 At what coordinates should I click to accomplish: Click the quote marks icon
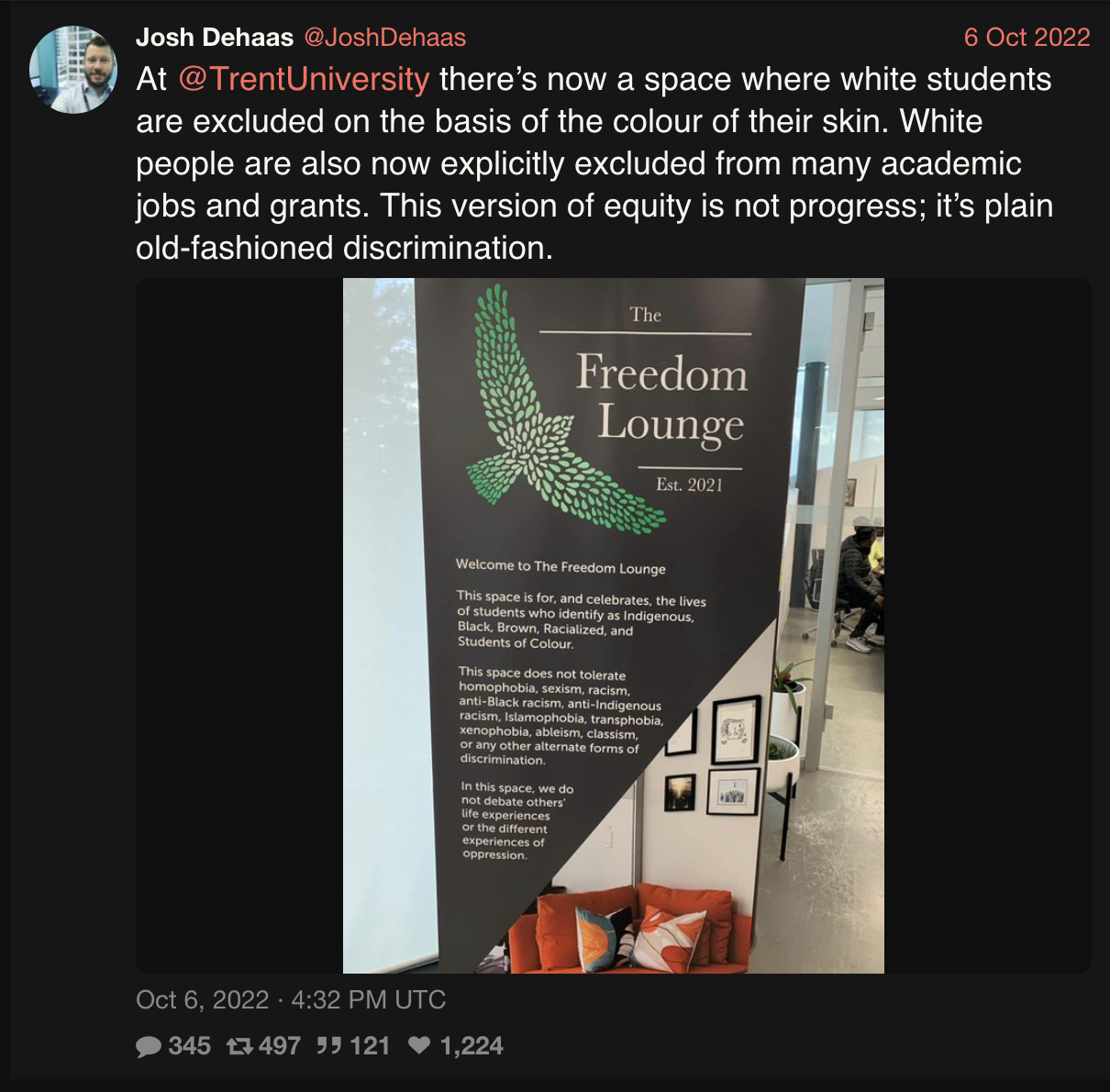[328, 1045]
